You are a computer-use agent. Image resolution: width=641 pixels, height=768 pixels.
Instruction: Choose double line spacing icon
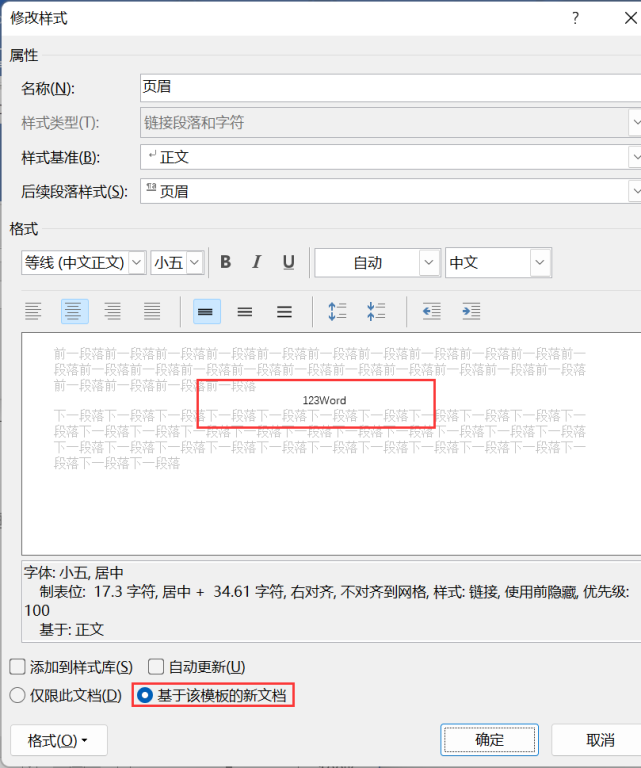[285, 312]
